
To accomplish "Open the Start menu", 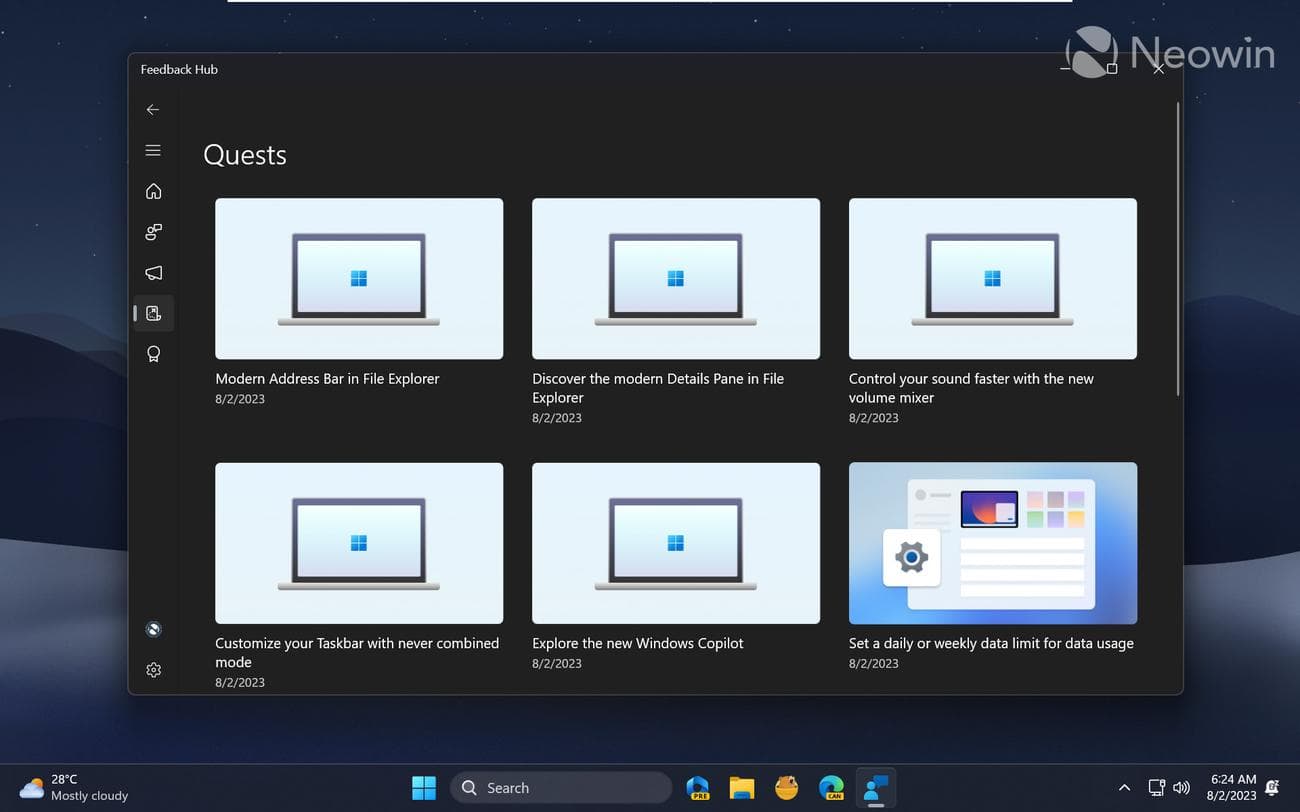I will click(423, 787).
